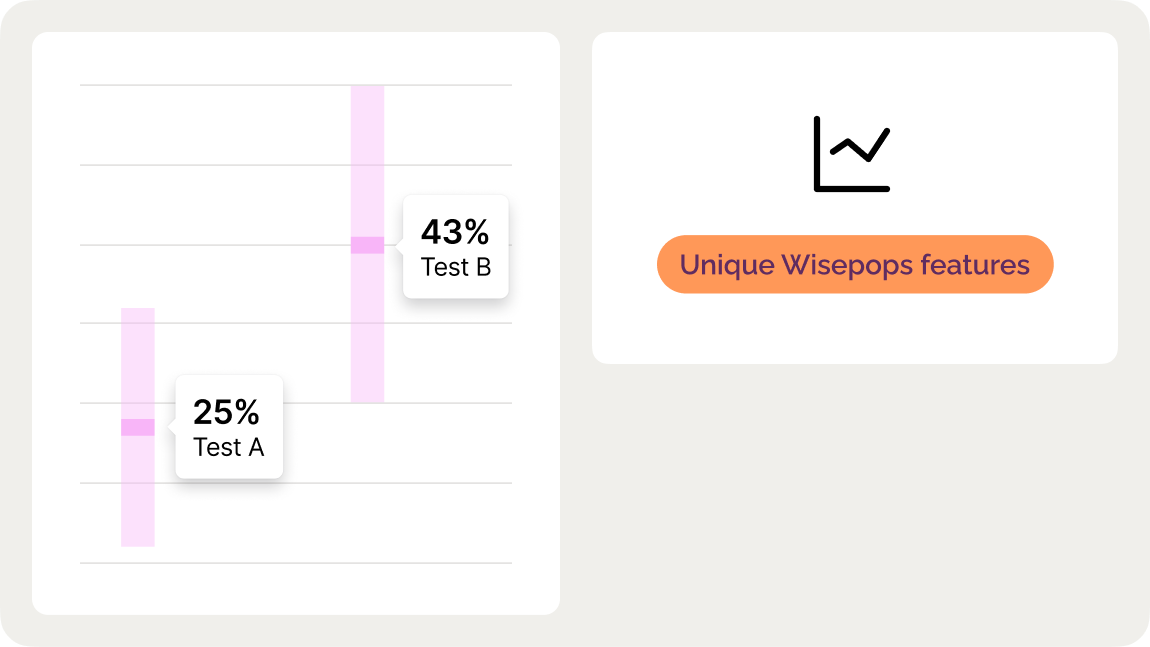Screen dimensions: 1150x647
Task: Click the percent sign in 25%
Action: [247, 412]
